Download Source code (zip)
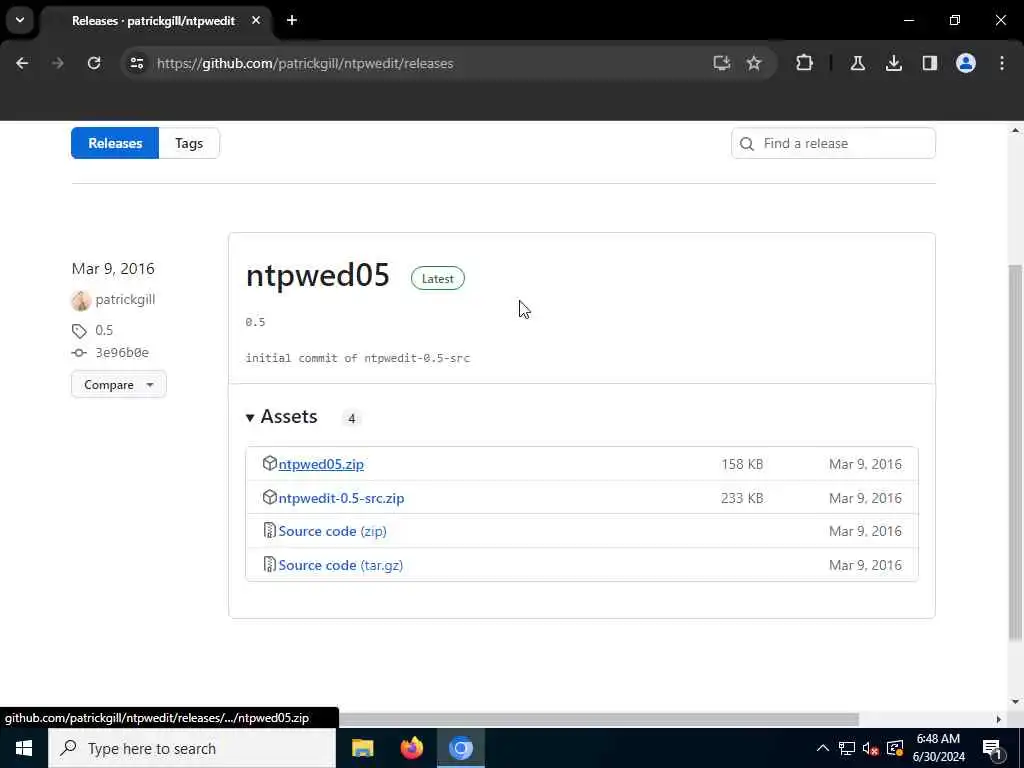1024x768 pixels. (332, 531)
